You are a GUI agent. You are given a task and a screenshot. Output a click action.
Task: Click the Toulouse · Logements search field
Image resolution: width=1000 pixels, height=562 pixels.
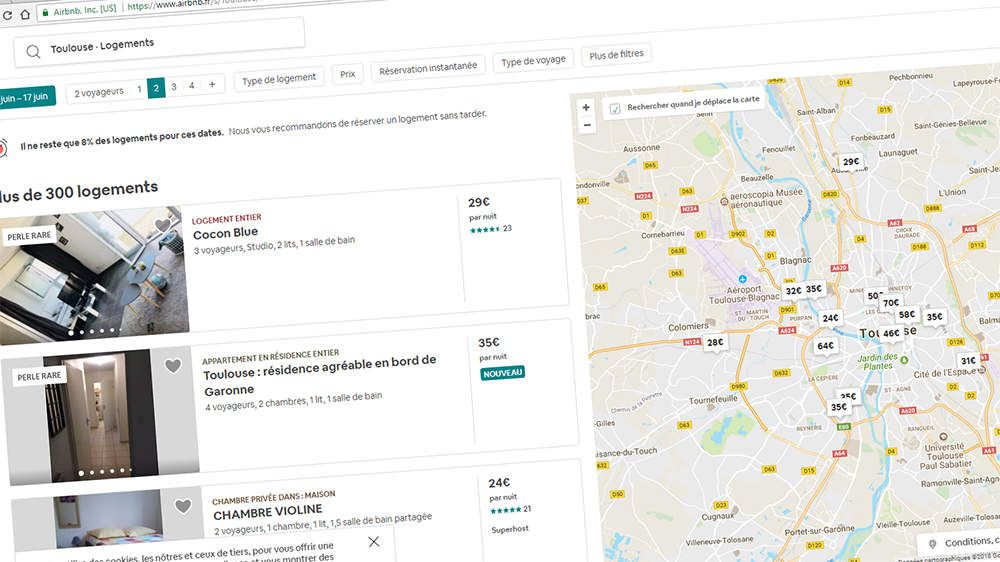click(159, 43)
